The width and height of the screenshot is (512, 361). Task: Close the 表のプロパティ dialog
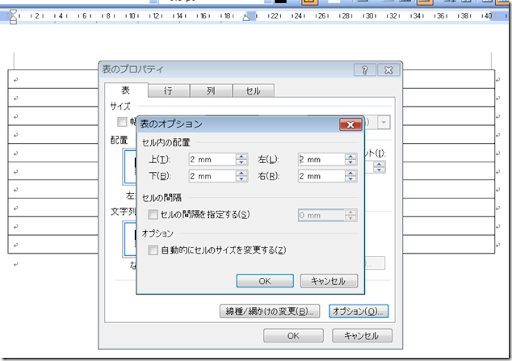tap(389, 70)
